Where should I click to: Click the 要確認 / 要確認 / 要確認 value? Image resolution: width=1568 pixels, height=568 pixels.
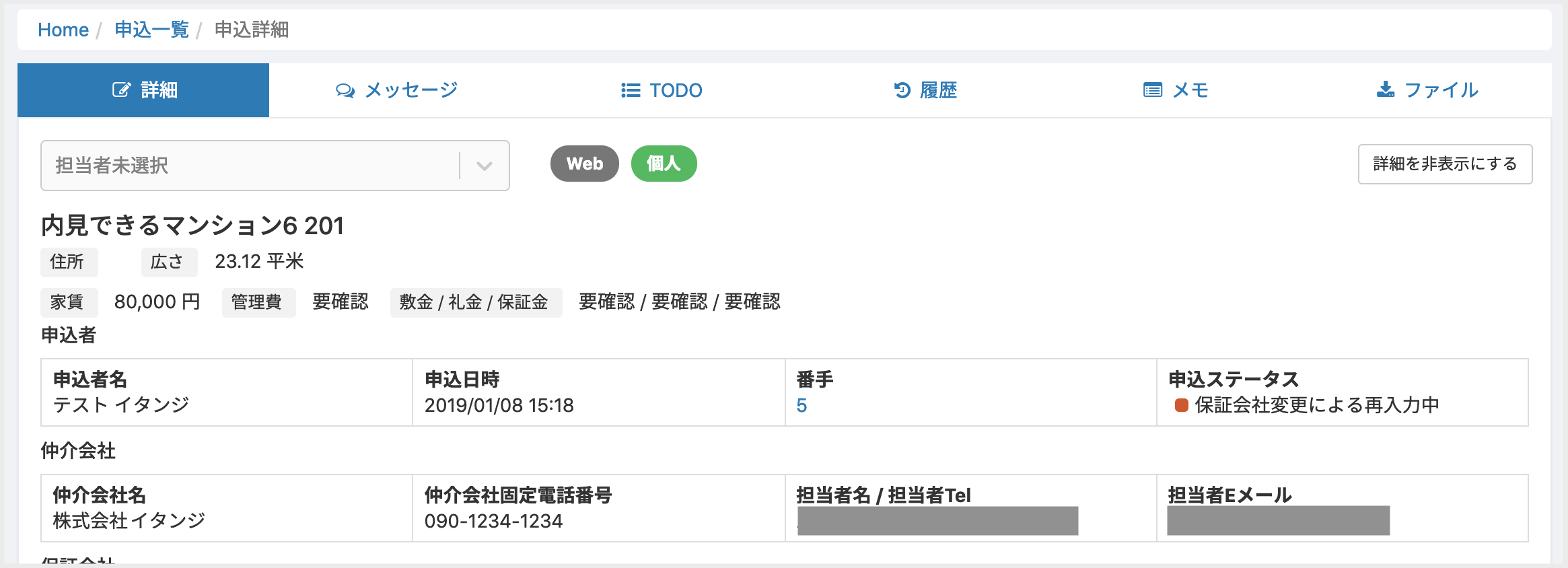click(680, 301)
